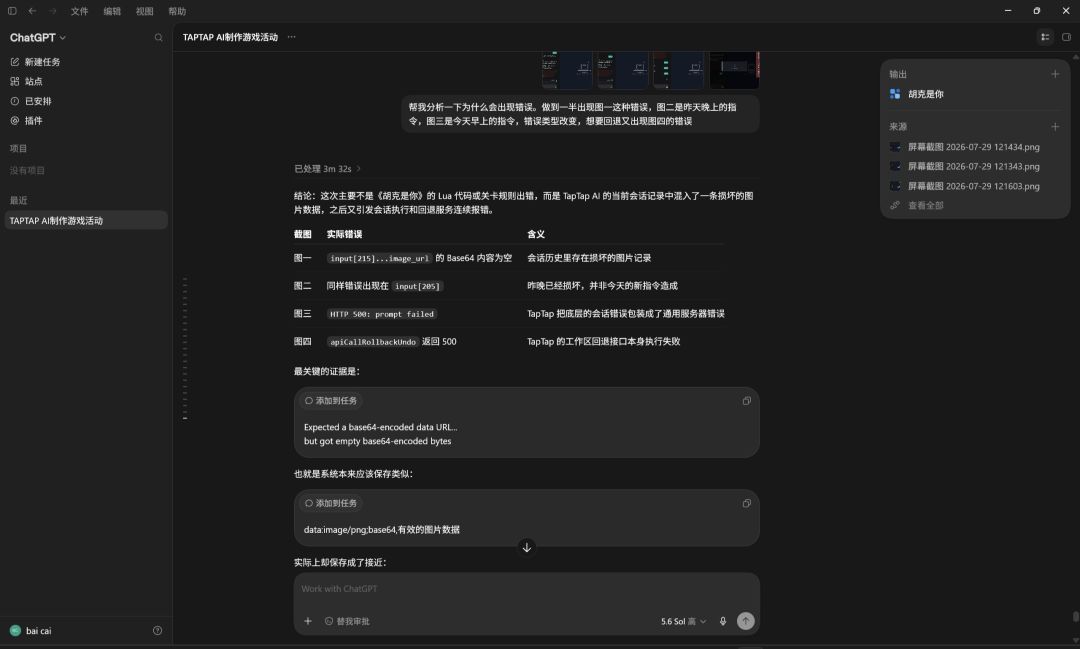Open the conversation options ellipsis menu
1080x649 pixels.
pyautogui.click(x=291, y=37)
